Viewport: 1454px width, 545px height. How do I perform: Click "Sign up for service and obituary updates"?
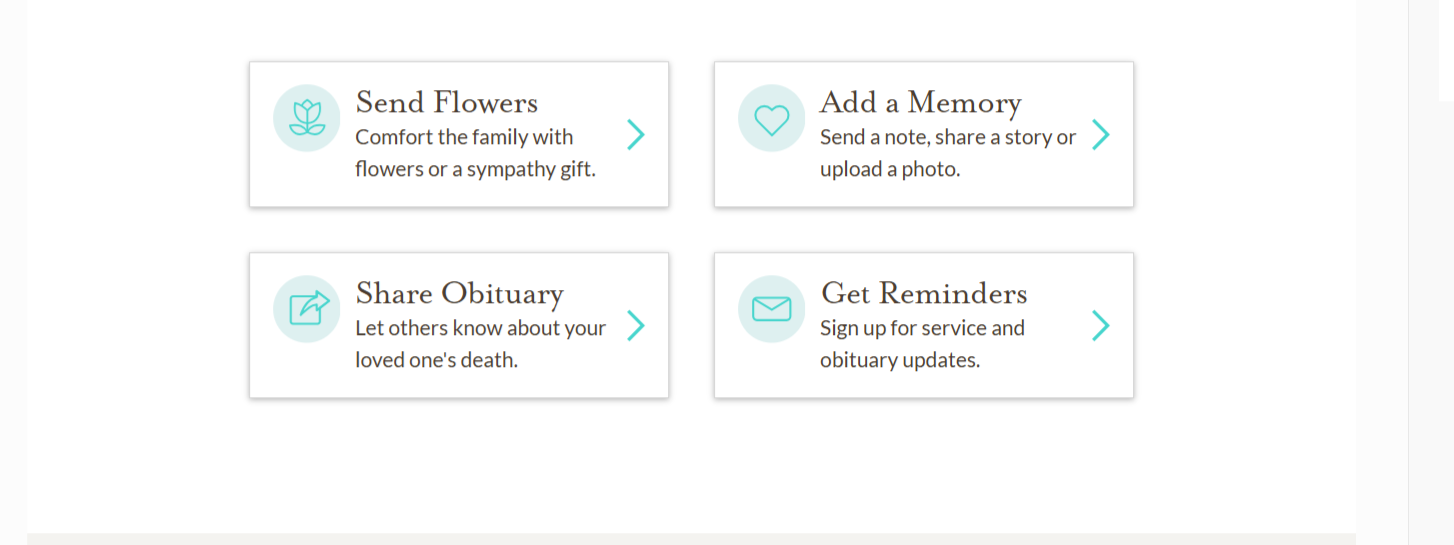pos(922,344)
